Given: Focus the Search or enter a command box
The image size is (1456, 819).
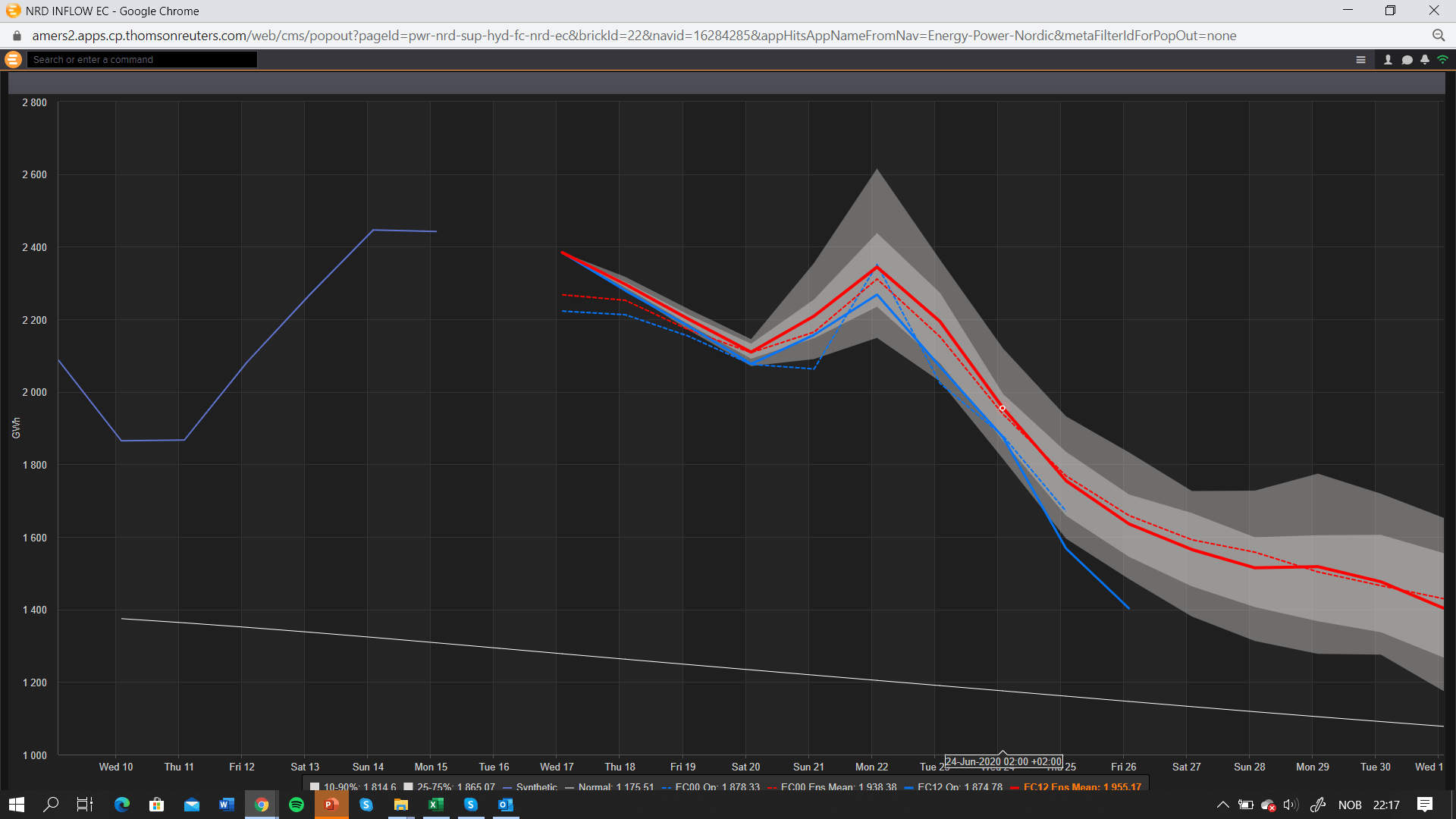Looking at the screenshot, I should [143, 60].
